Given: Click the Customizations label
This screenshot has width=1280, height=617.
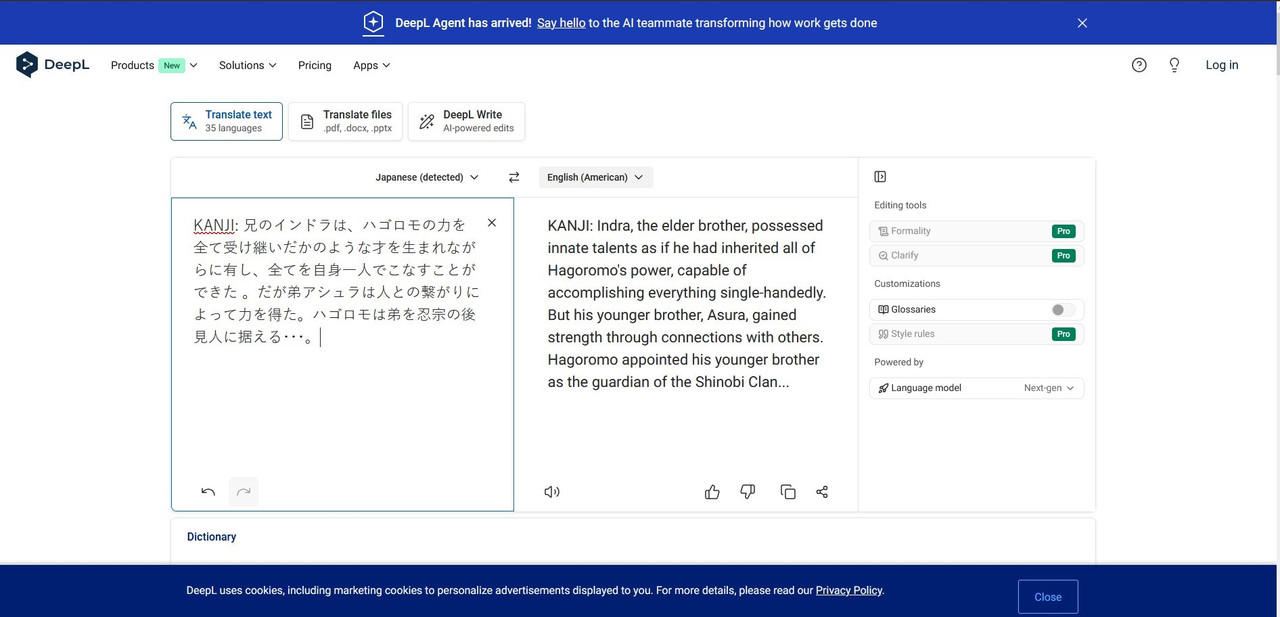Looking at the screenshot, I should tap(907, 284).
